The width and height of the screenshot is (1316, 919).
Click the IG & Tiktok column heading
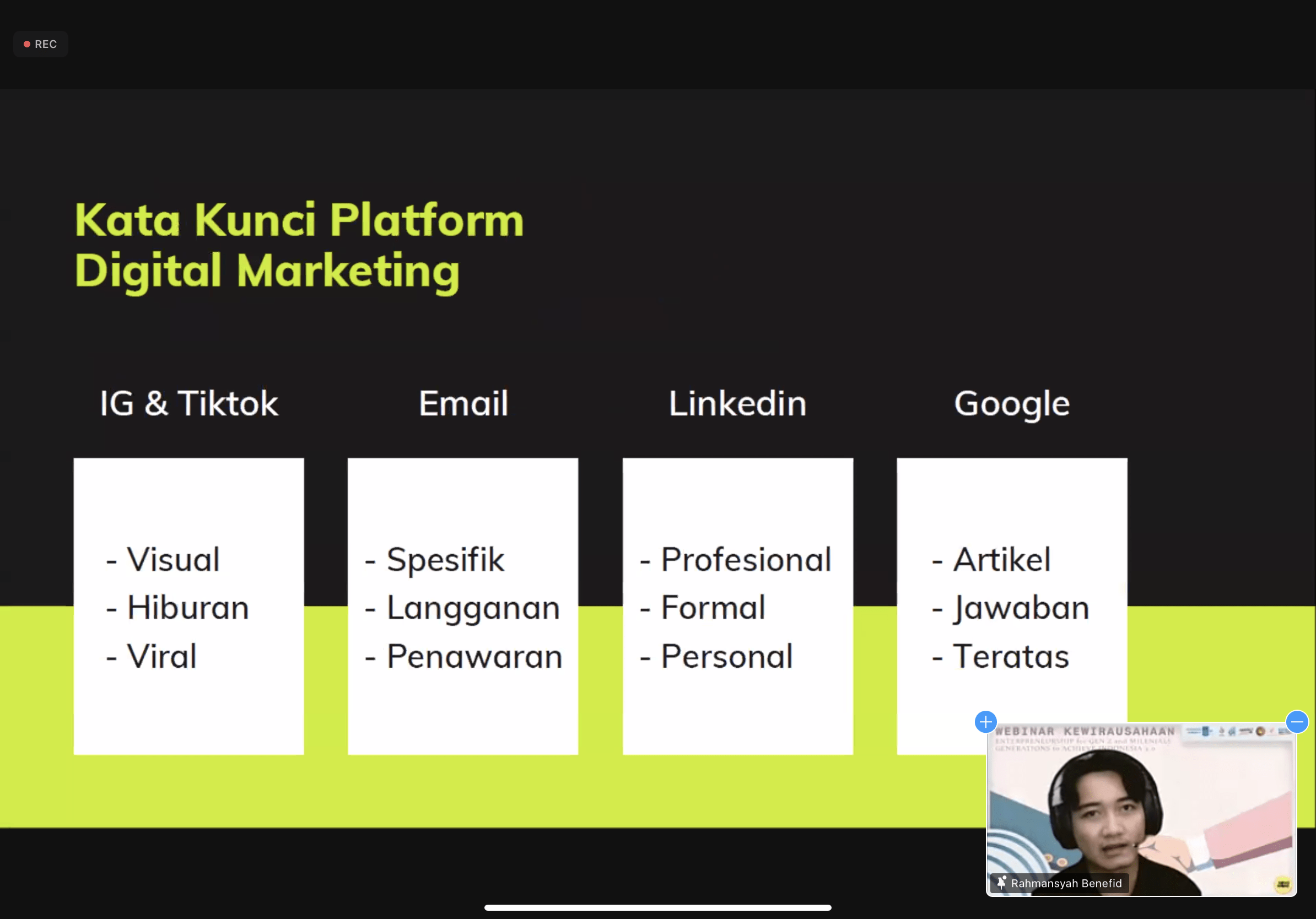[188, 403]
